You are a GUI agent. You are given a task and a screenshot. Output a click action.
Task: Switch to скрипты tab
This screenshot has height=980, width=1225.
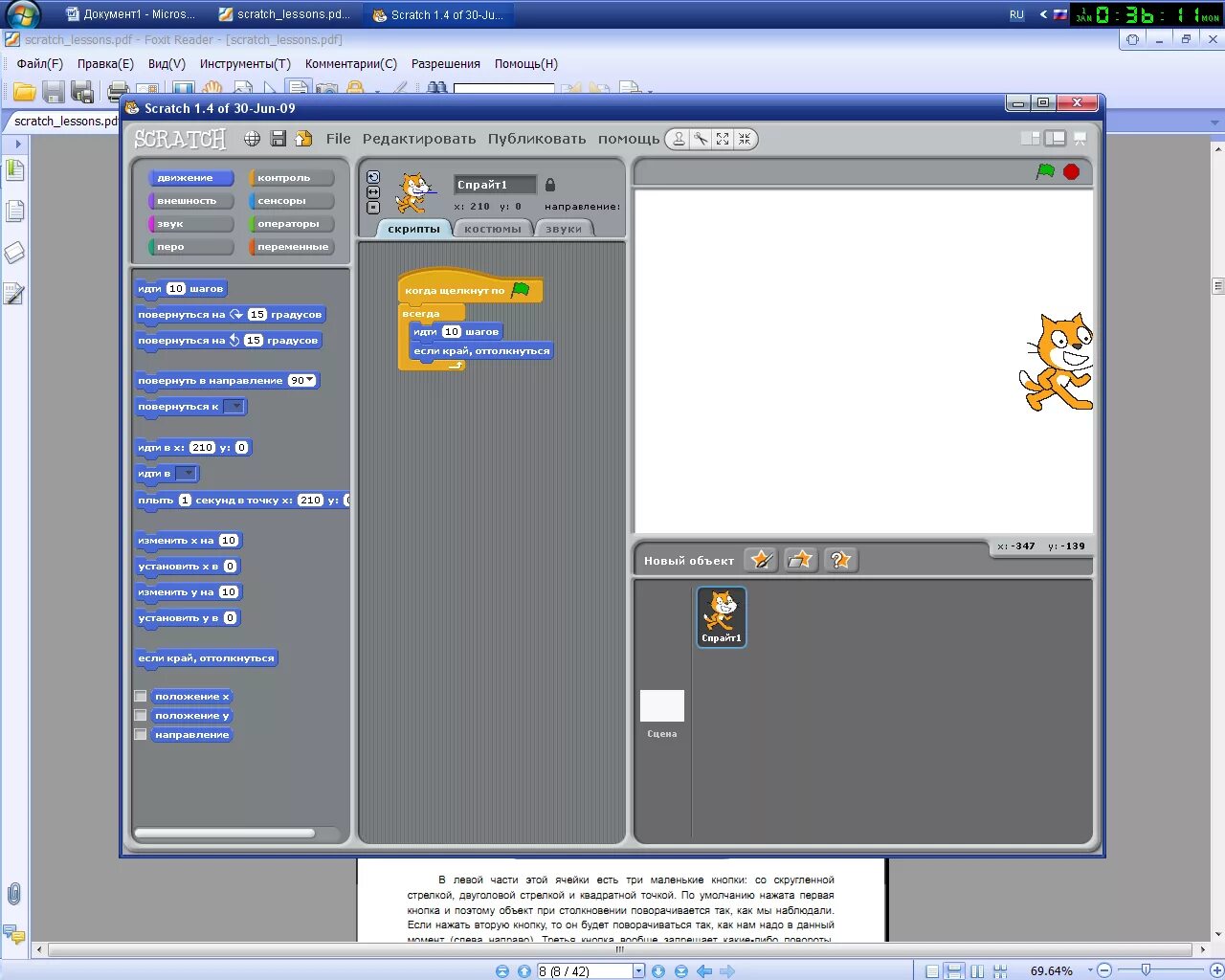(x=413, y=229)
